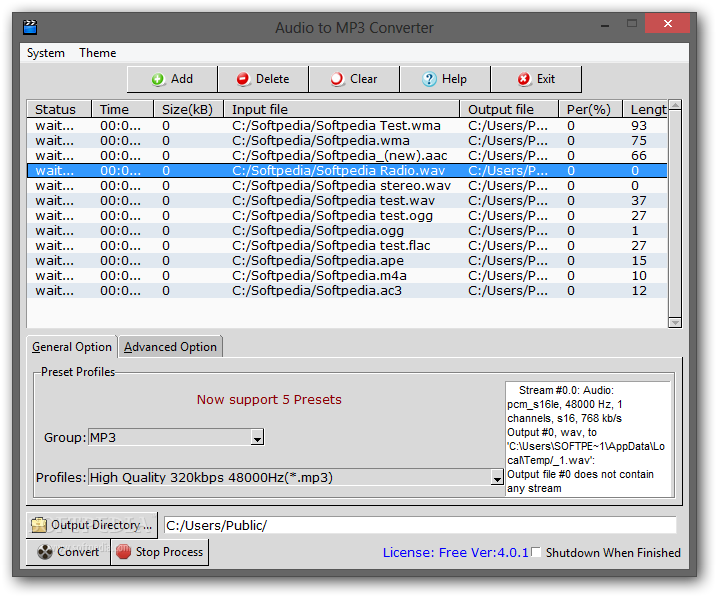Screen dimensions: 717x597
Task: Select the Softpedia stereo.wav row
Action: (347, 186)
